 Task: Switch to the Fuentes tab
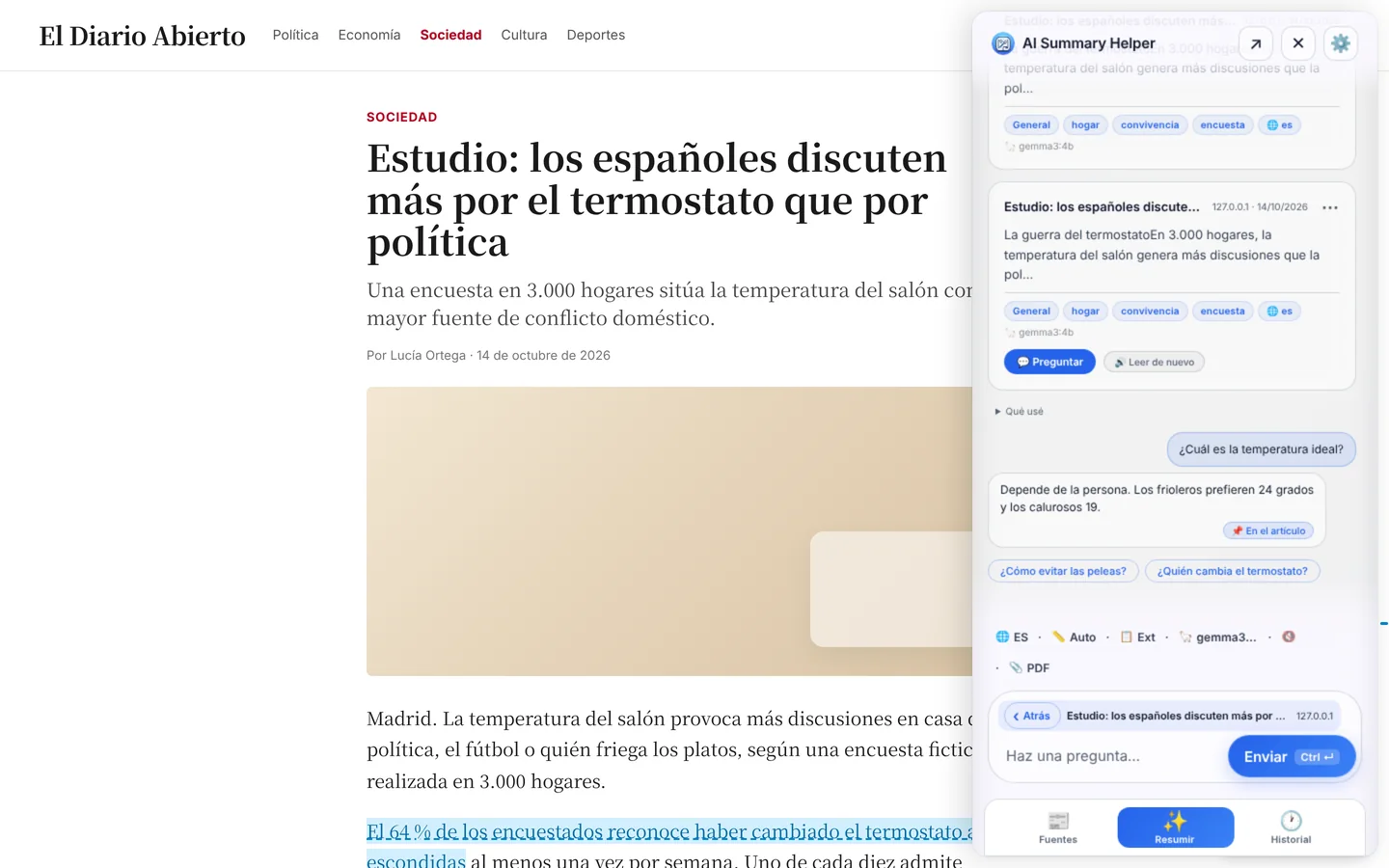tap(1058, 827)
